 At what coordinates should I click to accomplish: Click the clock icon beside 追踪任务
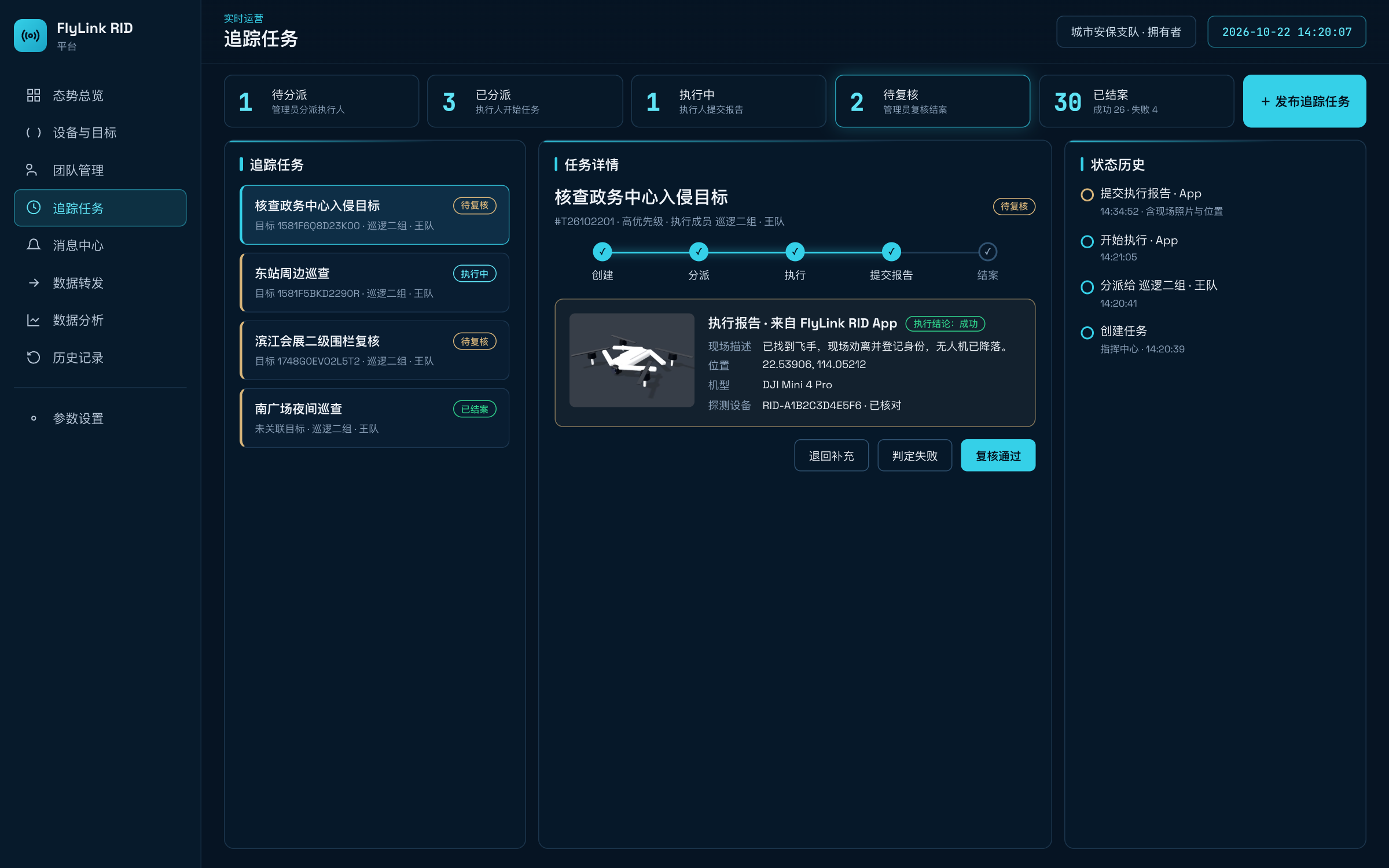[34, 208]
